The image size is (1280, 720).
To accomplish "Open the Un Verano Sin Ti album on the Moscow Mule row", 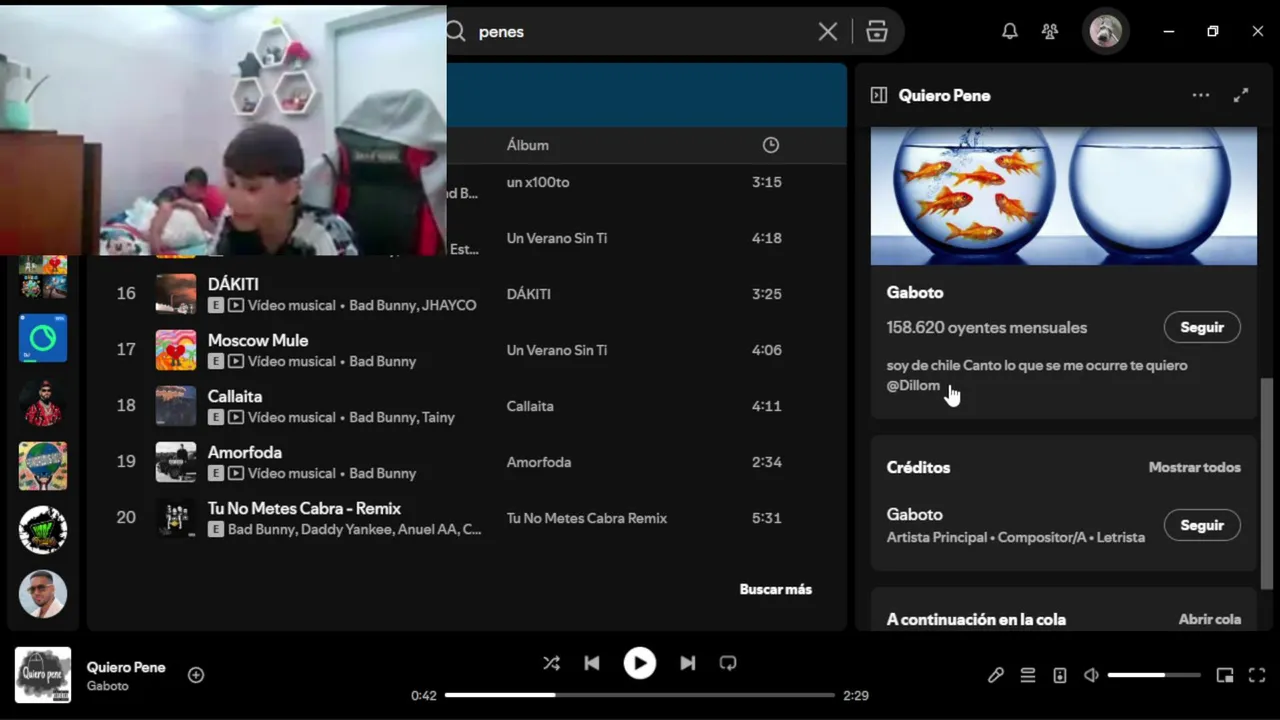I will 557,350.
